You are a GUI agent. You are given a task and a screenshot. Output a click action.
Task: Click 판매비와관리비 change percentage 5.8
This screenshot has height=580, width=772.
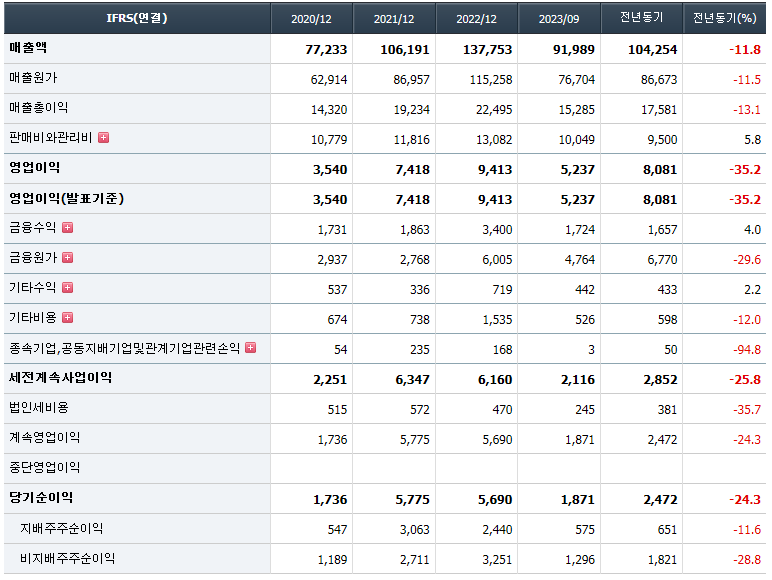(x=752, y=140)
